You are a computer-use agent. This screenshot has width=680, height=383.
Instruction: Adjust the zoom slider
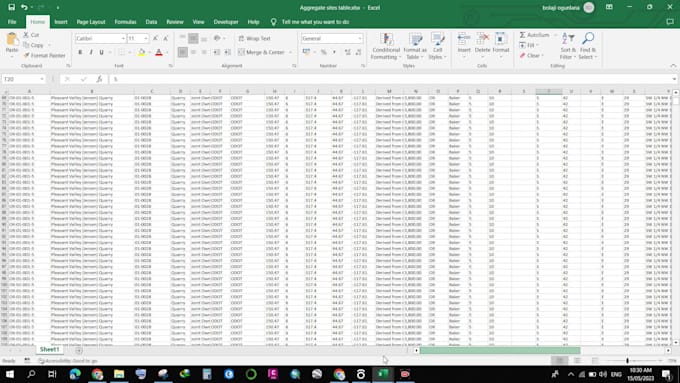click(x=627, y=360)
